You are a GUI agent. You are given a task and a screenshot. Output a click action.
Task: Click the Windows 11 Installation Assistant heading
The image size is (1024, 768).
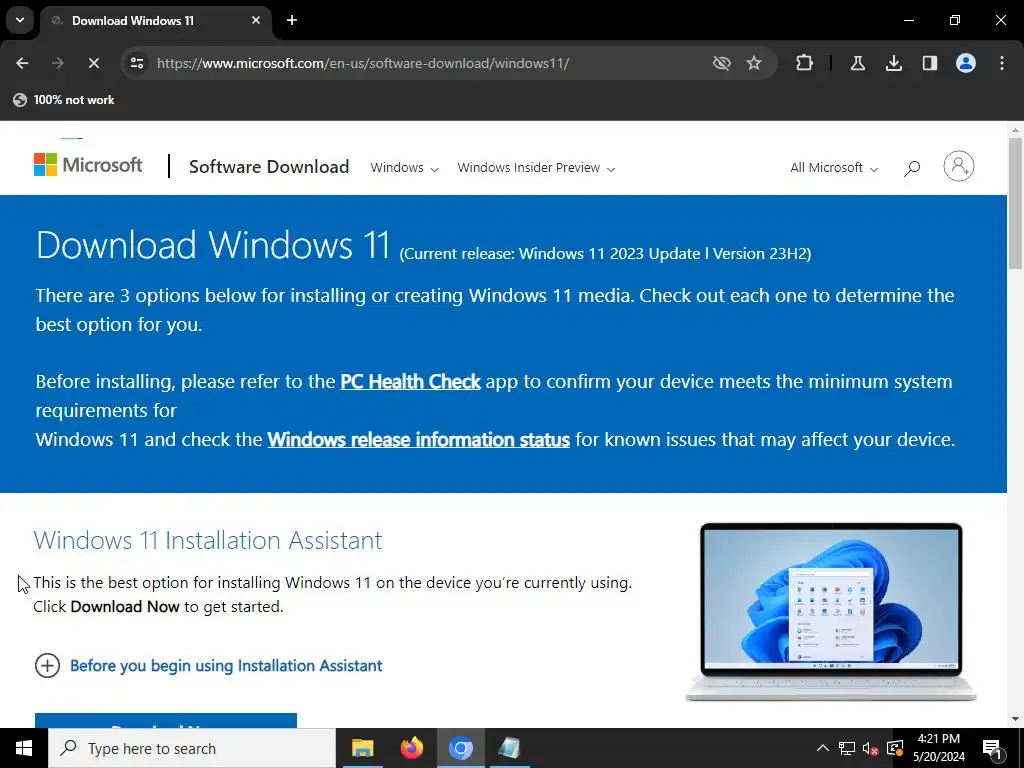(x=208, y=541)
